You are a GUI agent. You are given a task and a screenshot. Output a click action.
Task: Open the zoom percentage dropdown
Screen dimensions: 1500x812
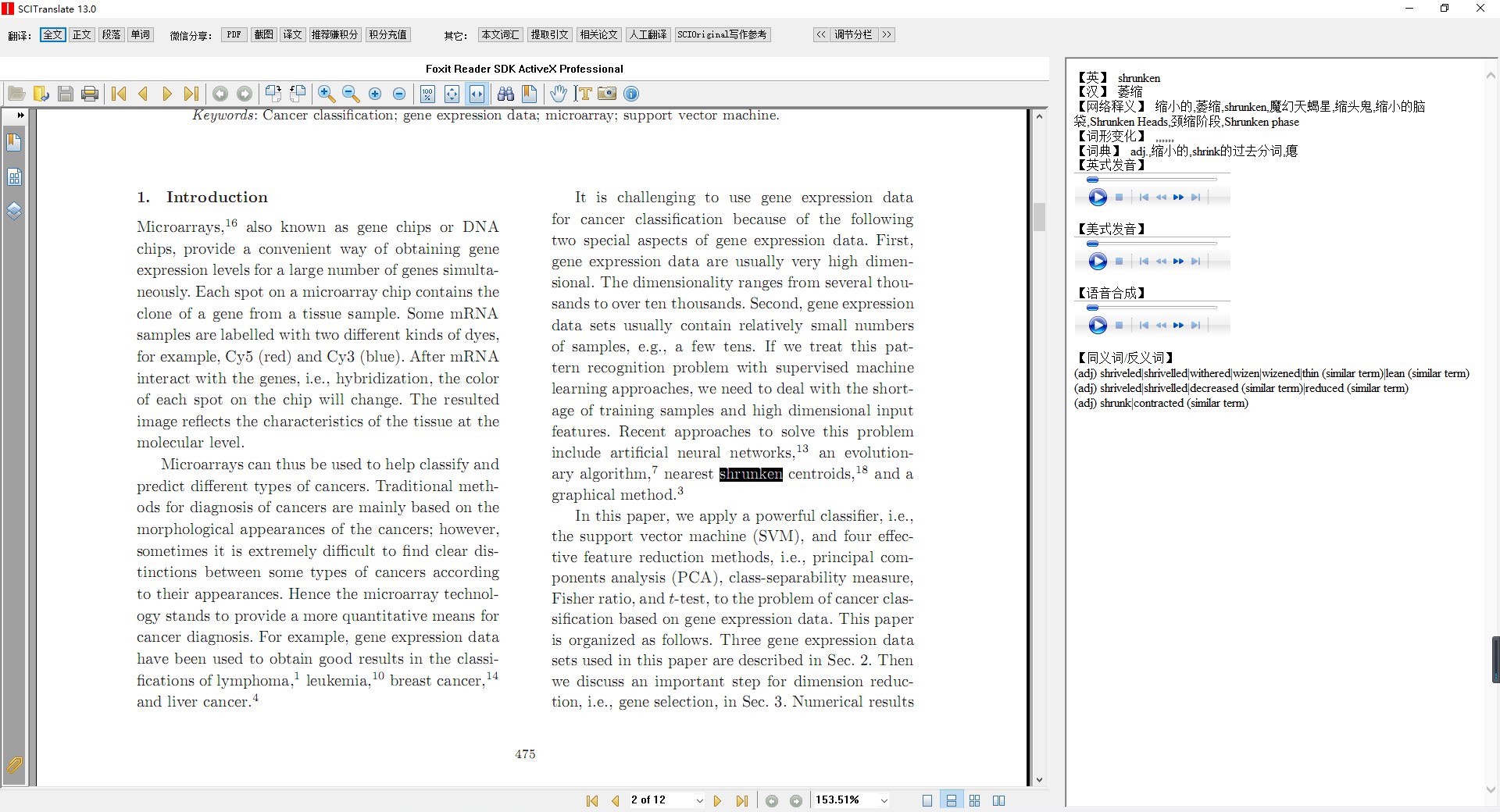[x=884, y=800]
